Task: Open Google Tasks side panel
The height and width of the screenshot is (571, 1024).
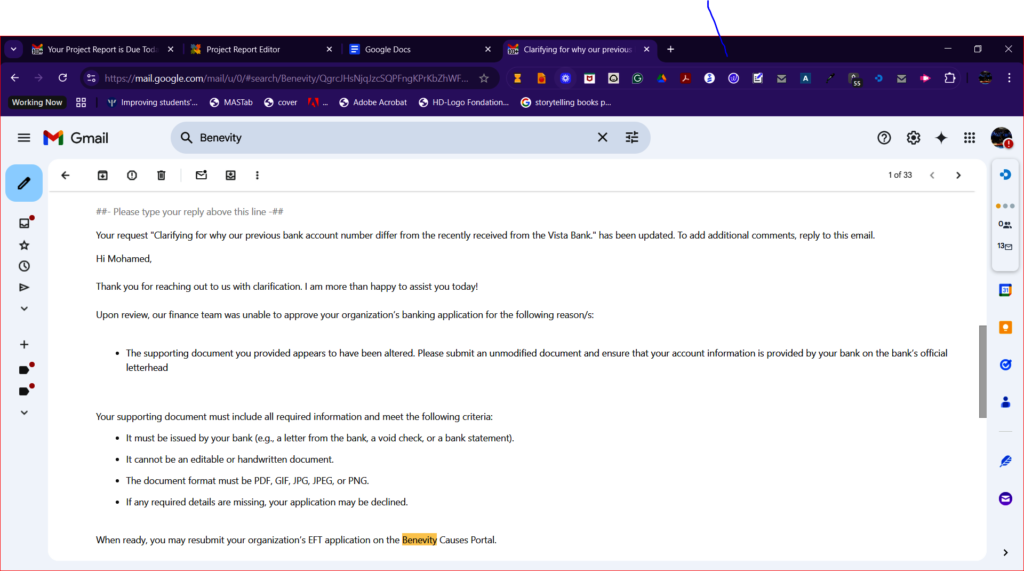Action: 1005,365
